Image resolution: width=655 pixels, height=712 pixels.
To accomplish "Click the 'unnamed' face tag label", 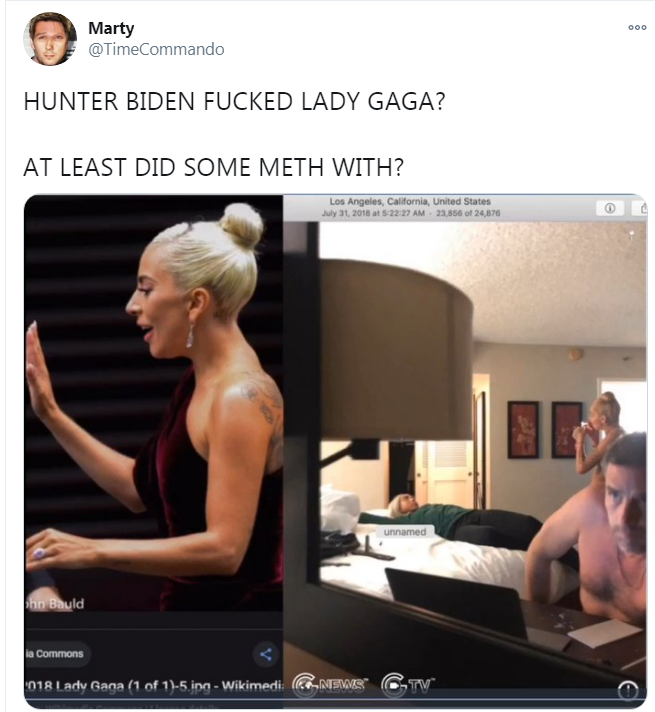I will point(405,532).
